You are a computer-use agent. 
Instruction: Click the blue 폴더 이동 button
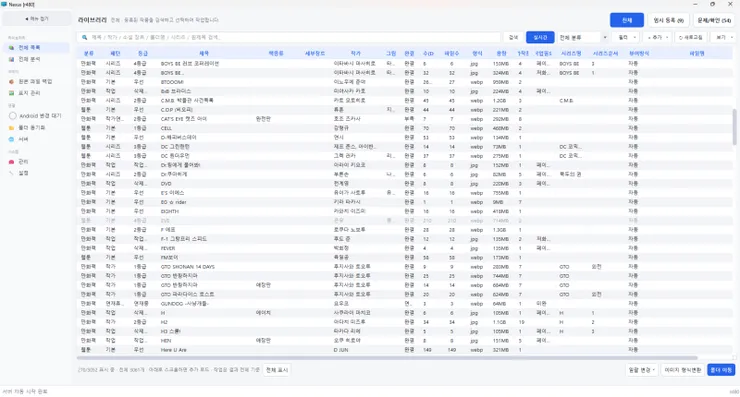[721, 370]
